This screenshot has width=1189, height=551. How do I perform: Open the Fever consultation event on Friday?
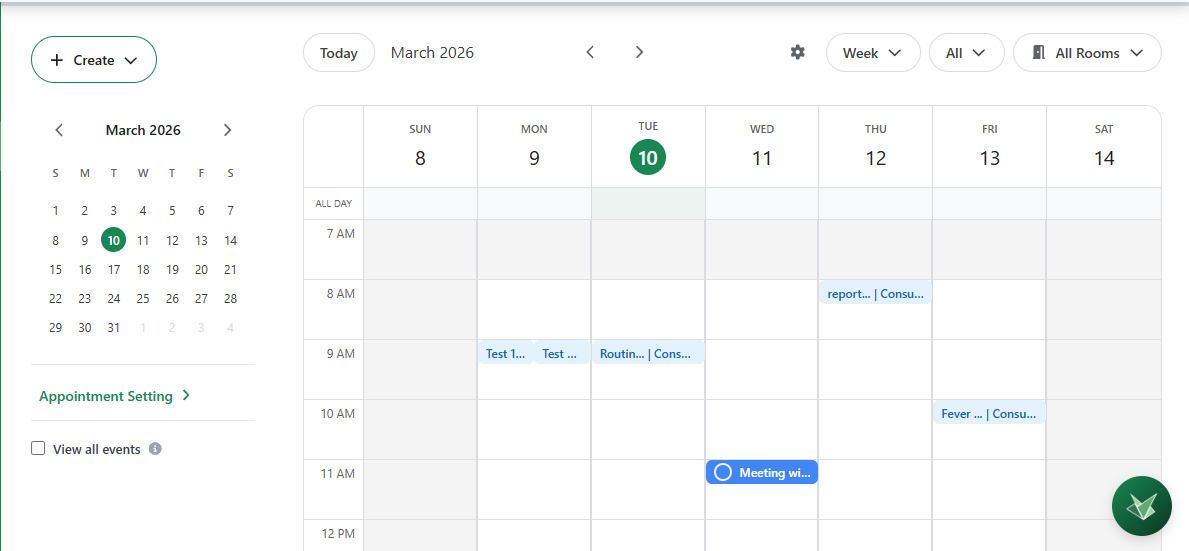click(989, 413)
